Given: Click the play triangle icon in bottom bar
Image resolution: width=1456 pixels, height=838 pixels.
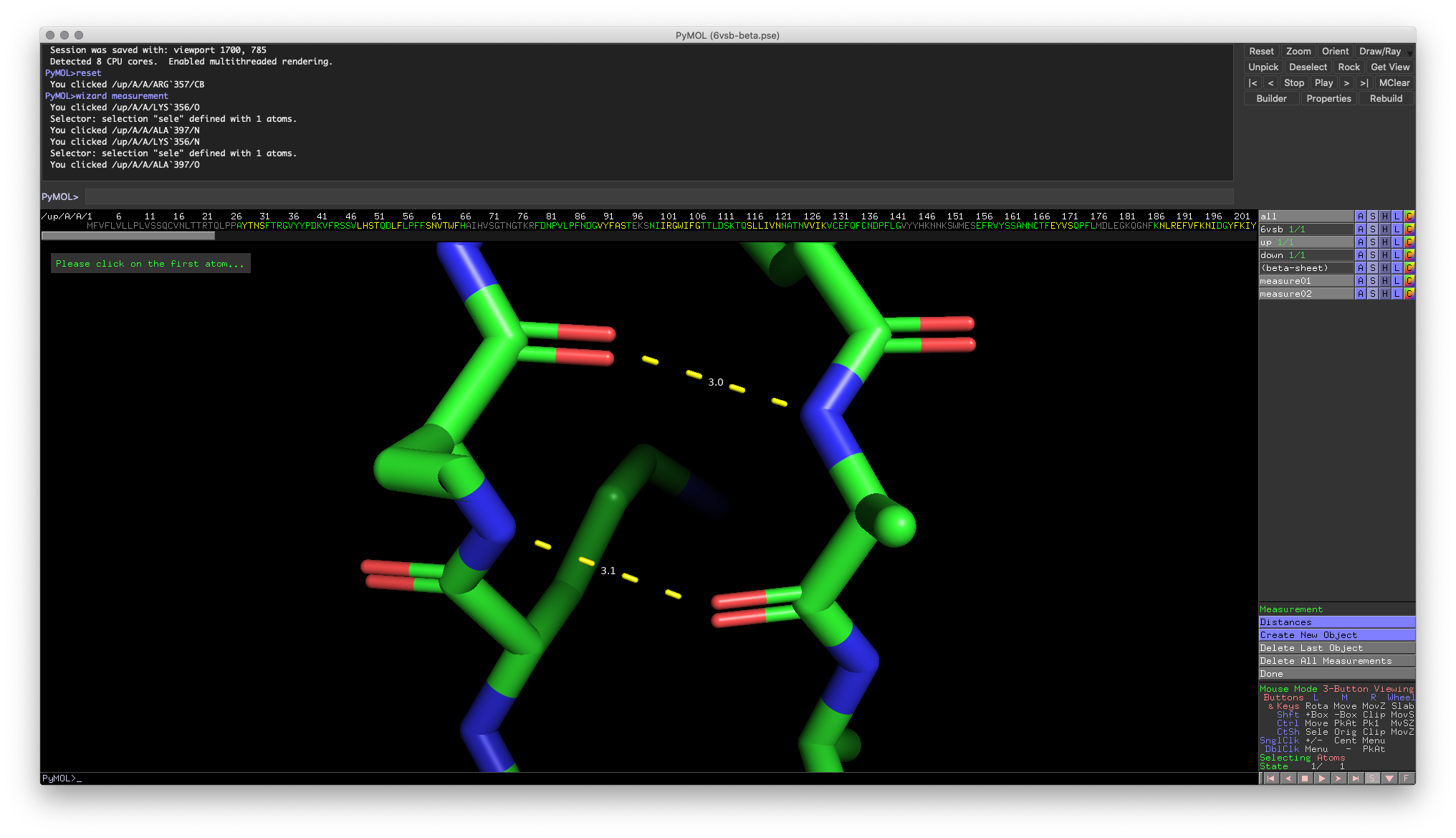Looking at the screenshot, I should point(1322,779).
